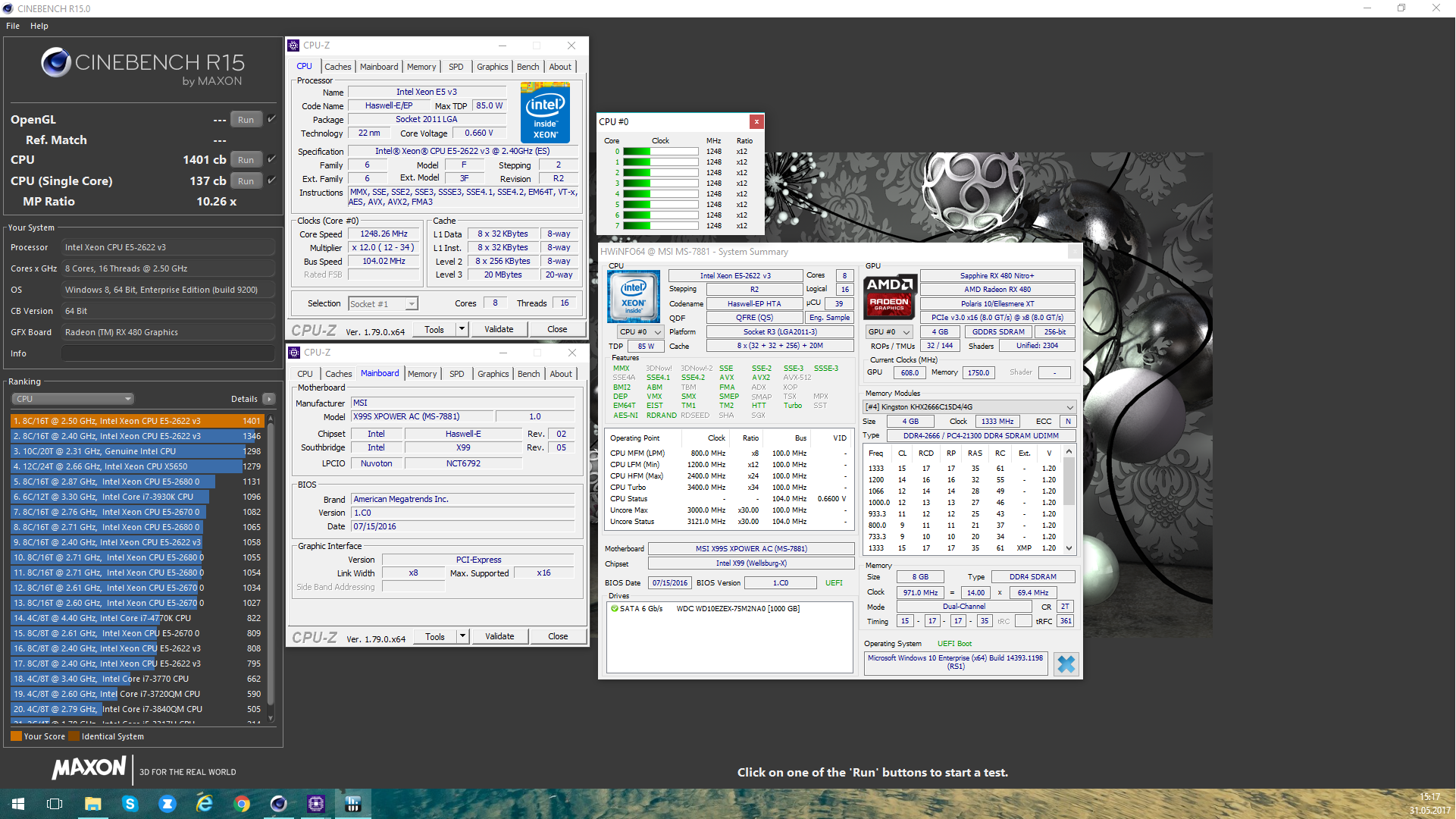Open the GPU #0 dropdown in HWiNFO
The height and width of the screenshot is (819, 1456).
point(889,331)
